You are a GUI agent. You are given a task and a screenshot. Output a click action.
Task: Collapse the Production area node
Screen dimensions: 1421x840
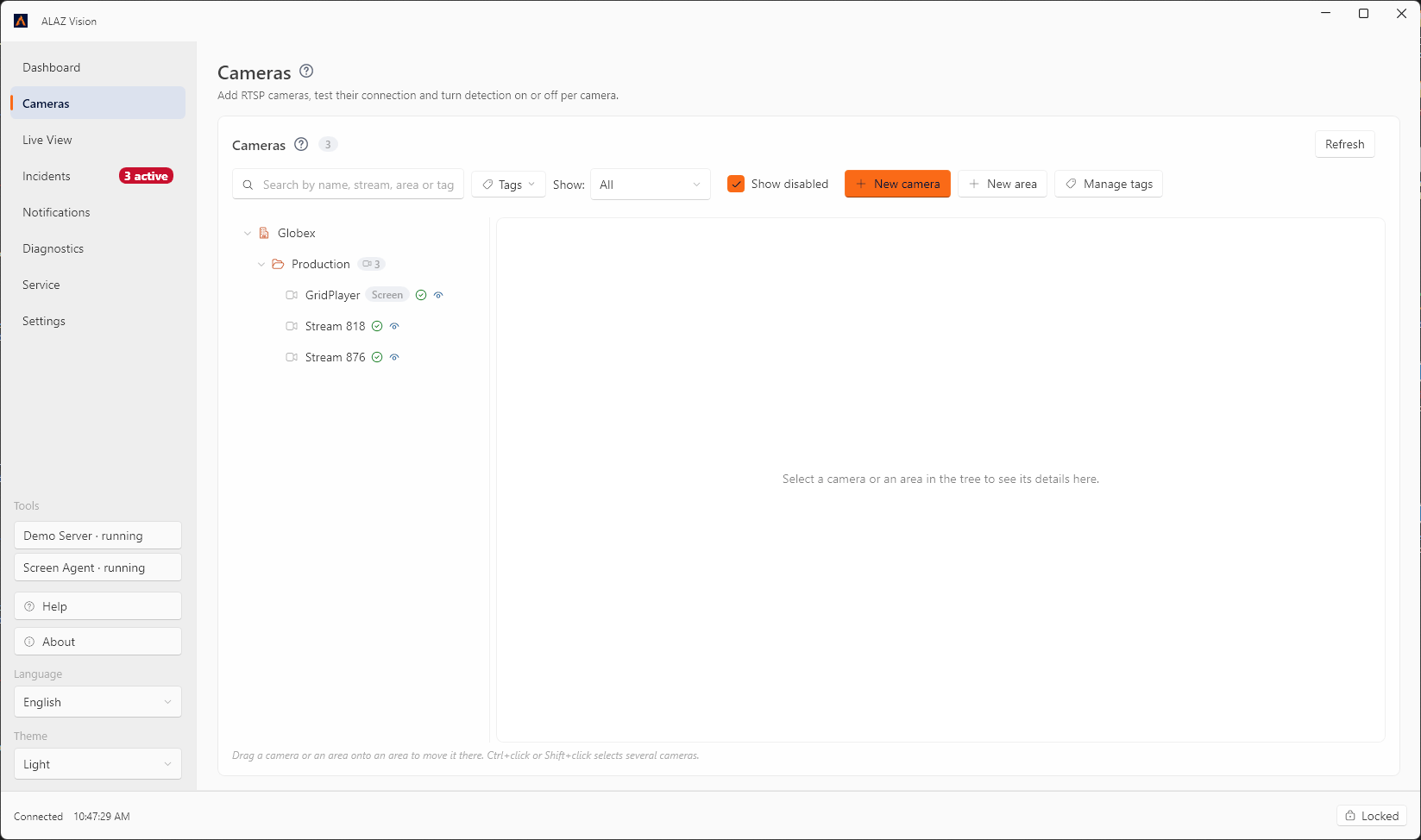click(261, 264)
